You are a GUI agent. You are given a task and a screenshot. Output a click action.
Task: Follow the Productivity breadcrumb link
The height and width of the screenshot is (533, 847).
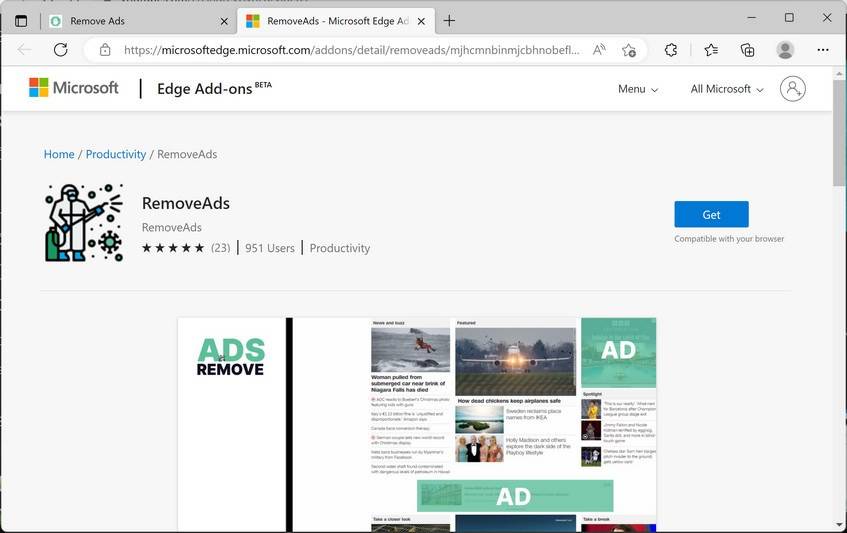[x=116, y=154]
